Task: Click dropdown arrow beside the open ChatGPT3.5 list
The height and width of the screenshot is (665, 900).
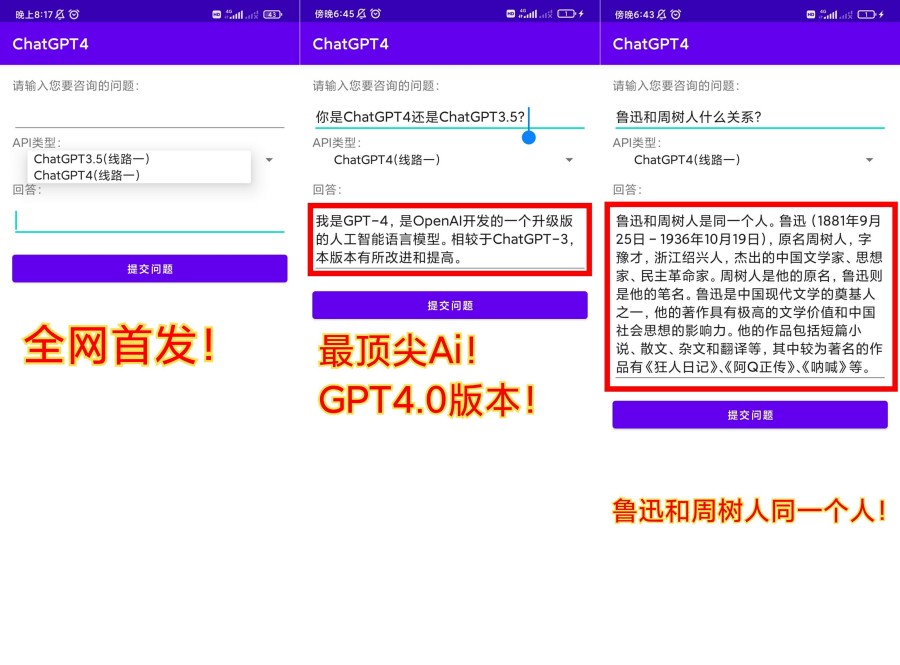Action: point(269,160)
